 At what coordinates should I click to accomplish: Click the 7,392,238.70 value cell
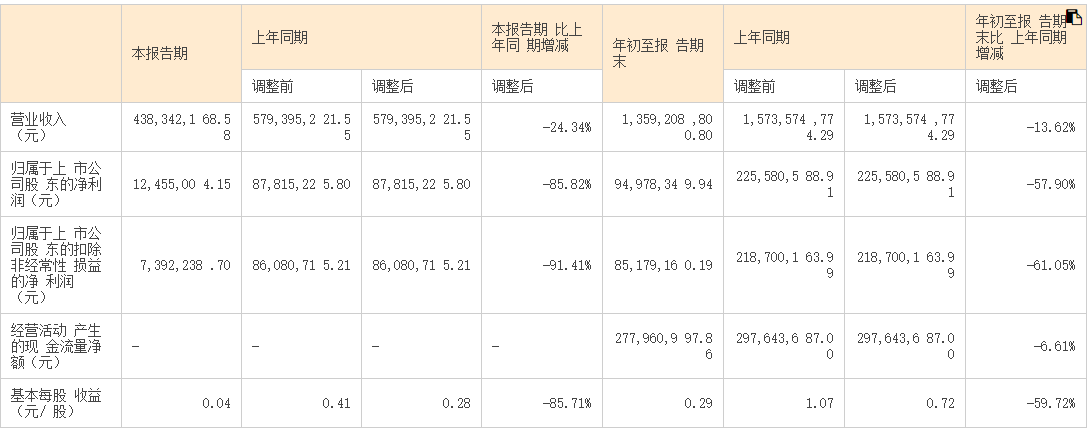181,266
